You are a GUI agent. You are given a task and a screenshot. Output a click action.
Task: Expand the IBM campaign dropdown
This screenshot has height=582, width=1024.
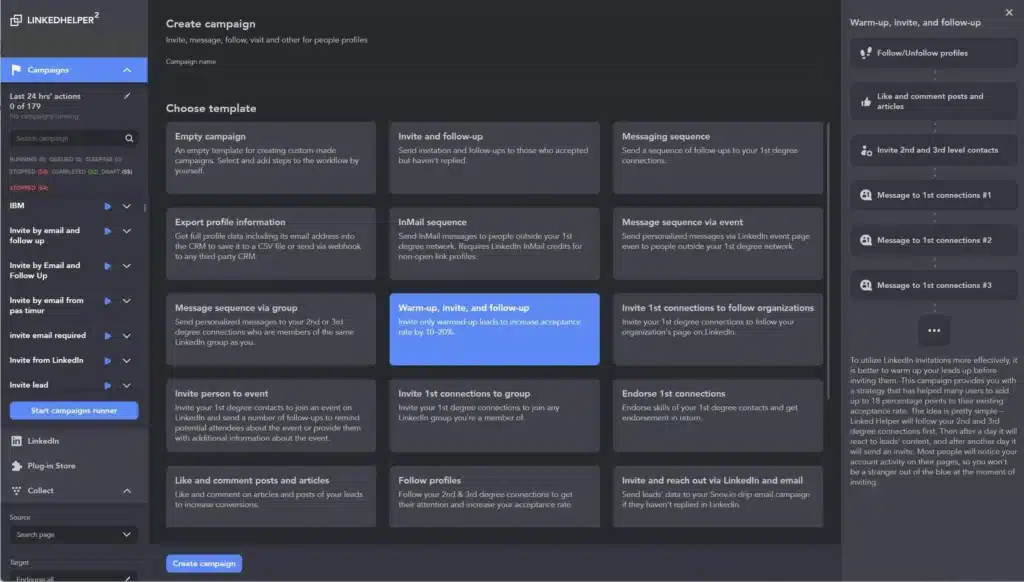128,206
